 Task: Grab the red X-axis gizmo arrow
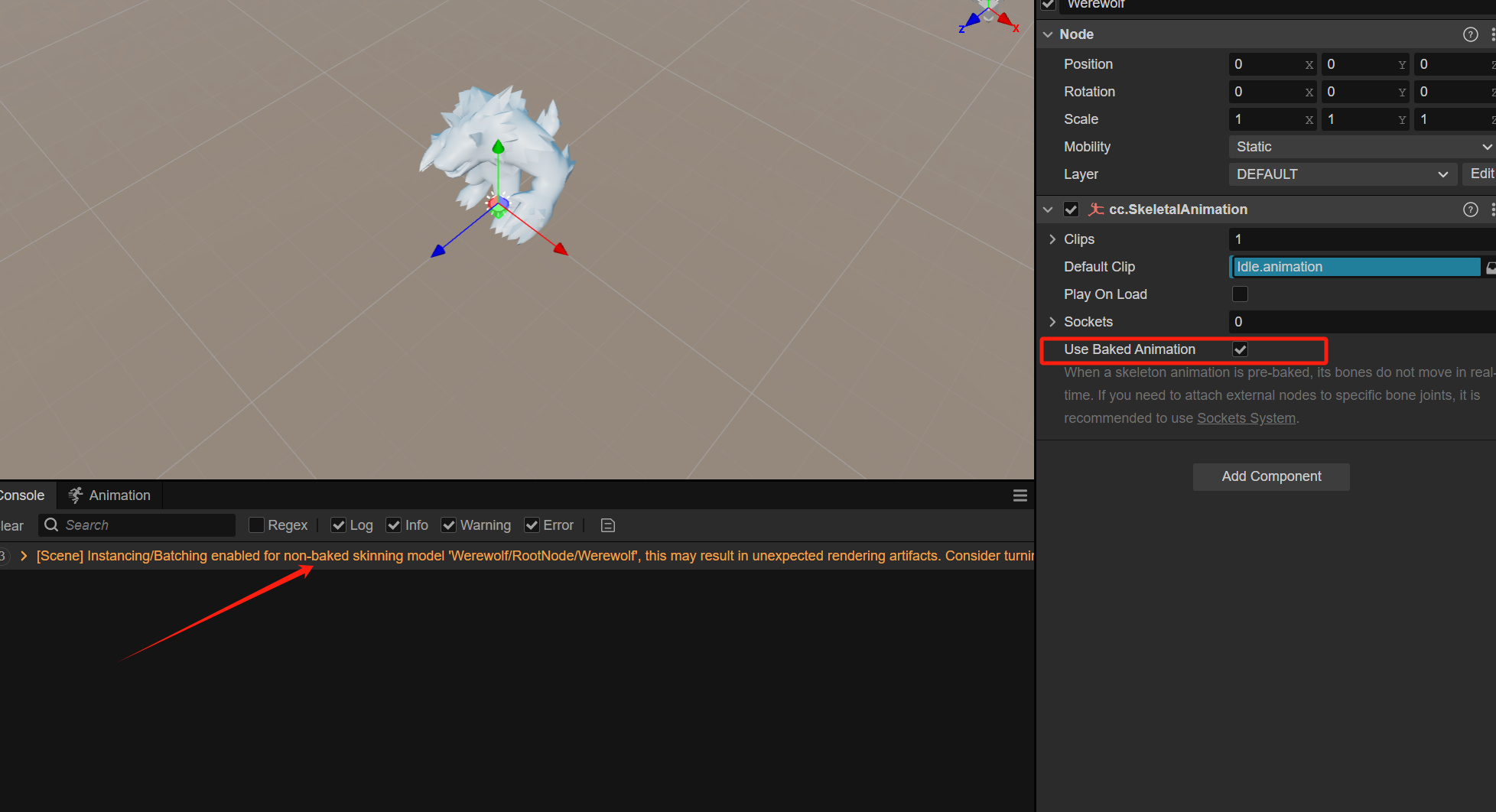point(561,248)
